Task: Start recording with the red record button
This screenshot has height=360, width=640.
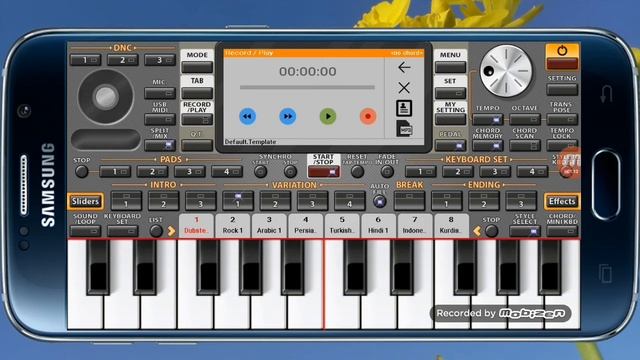Action: [x=368, y=116]
